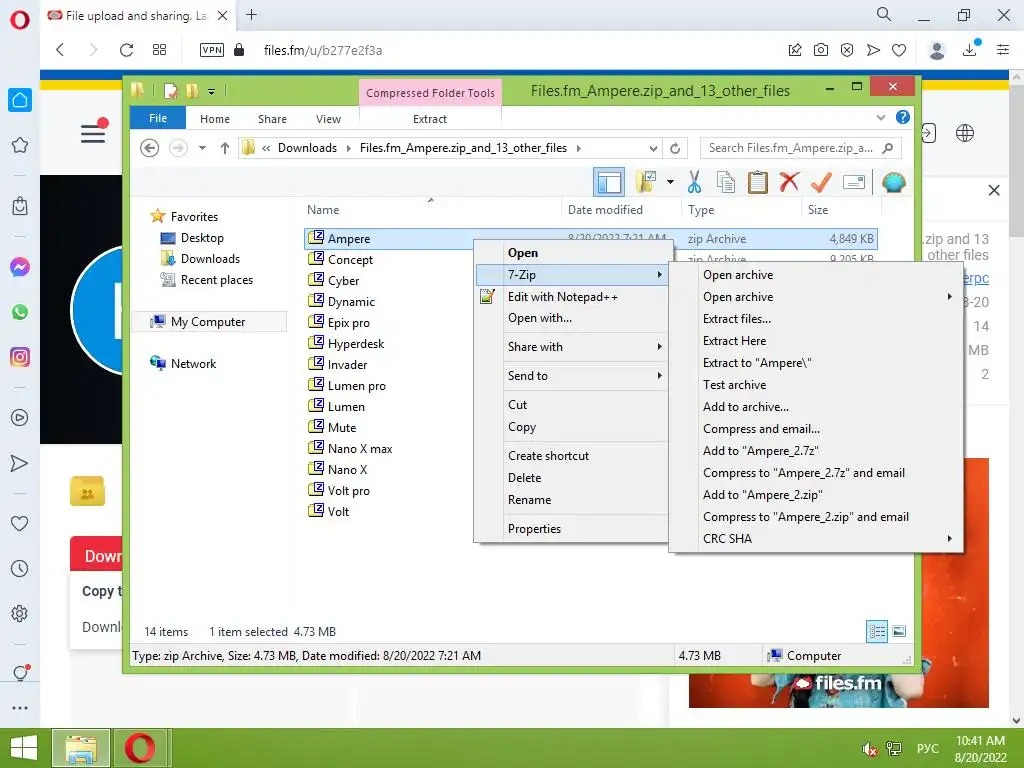
Task: Click File Explorer icon on taskbar
Action: click(x=80, y=748)
